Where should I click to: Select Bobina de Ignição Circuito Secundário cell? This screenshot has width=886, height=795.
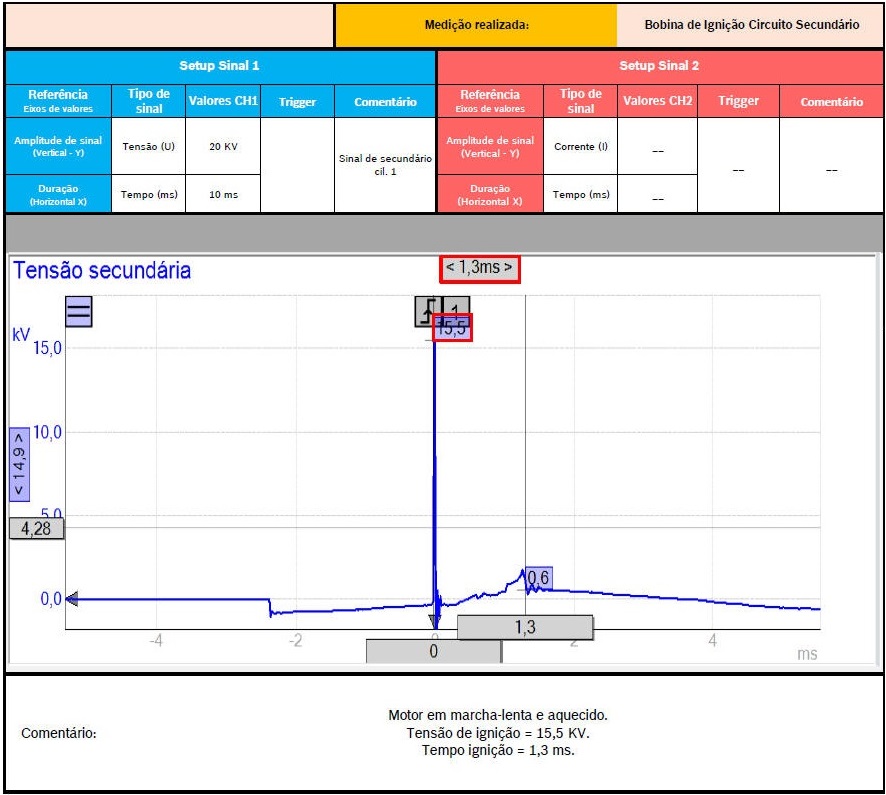(x=751, y=25)
